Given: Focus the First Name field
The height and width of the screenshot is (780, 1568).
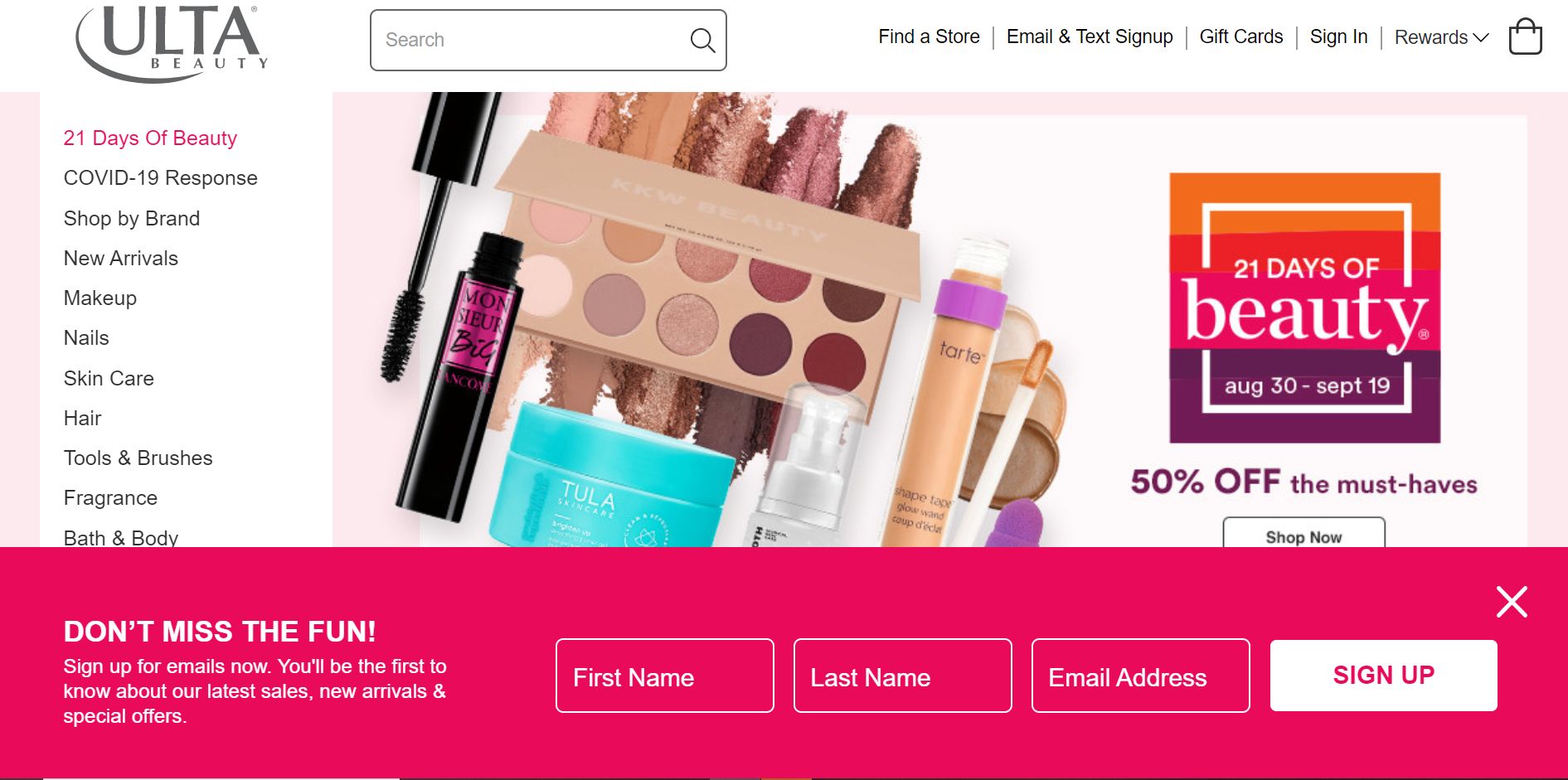Looking at the screenshot, I should [664, 676].
